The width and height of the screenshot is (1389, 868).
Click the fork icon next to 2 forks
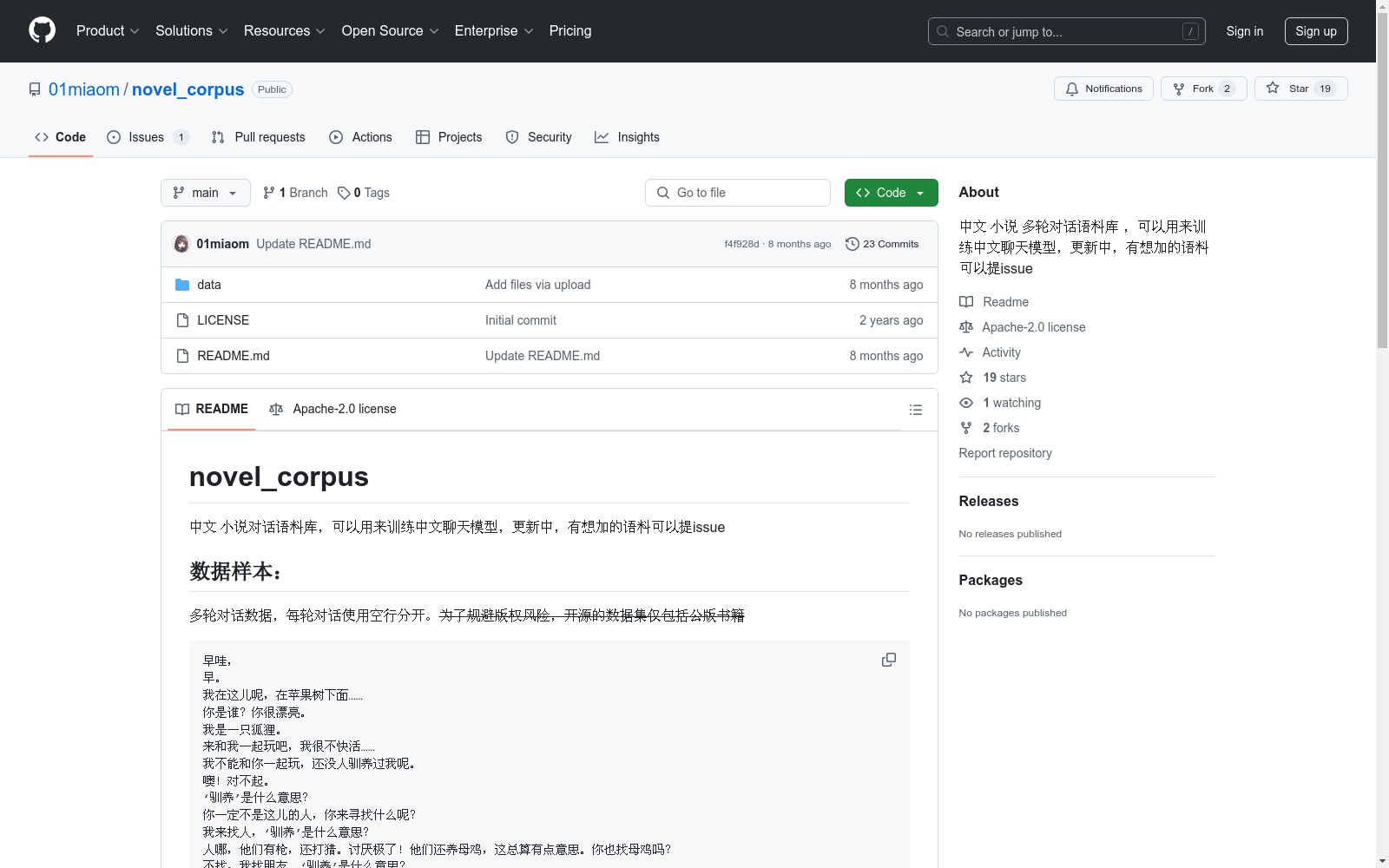coord(966,428)
